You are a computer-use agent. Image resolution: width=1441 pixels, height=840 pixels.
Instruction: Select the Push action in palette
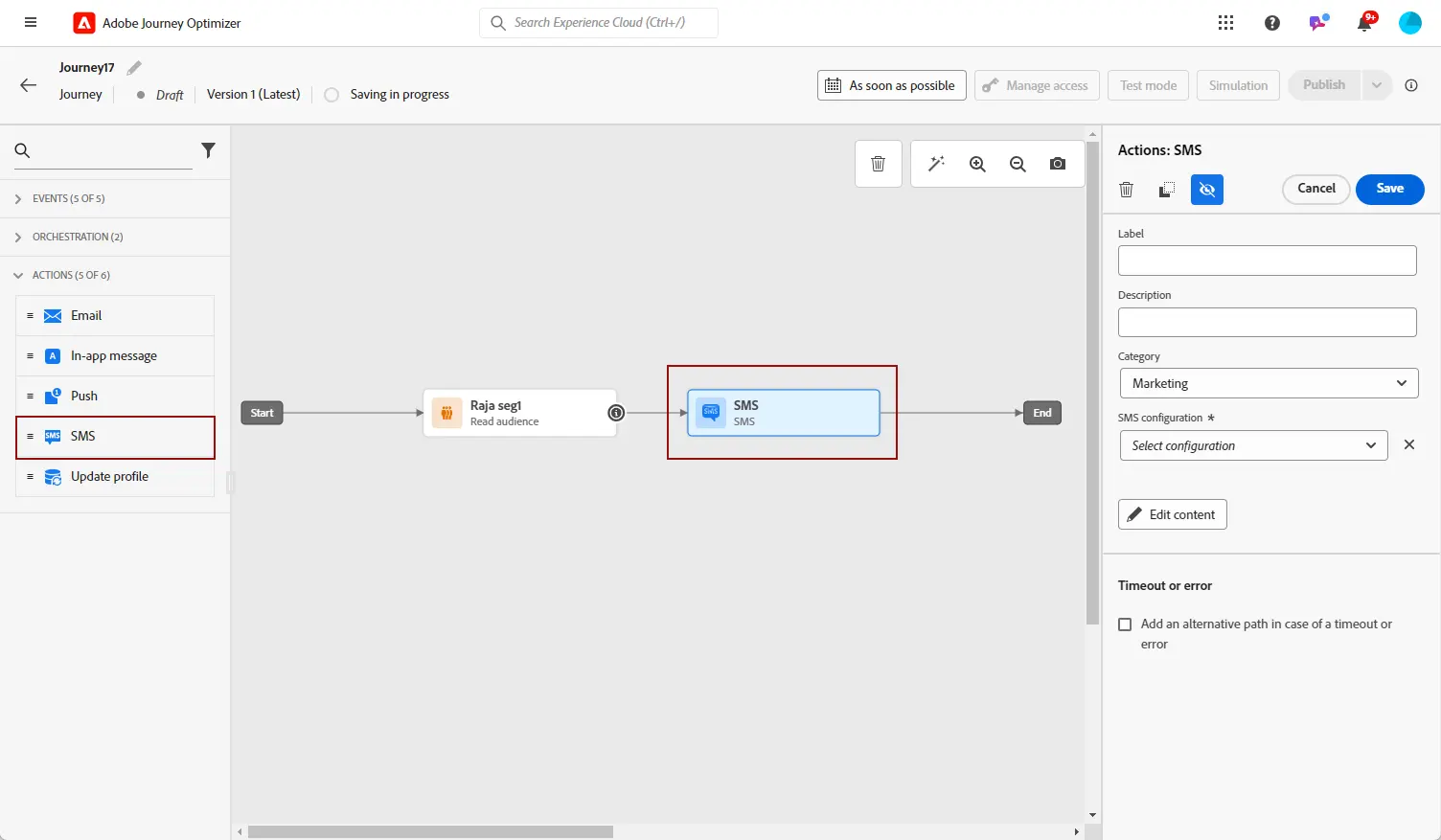(x=115, y=397)
